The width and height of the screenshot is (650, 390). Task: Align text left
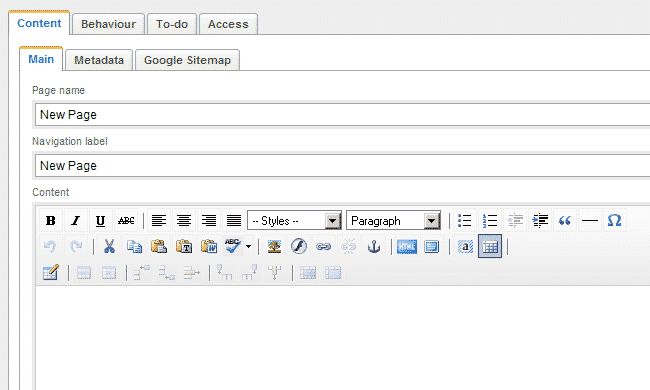pos(159,220)
